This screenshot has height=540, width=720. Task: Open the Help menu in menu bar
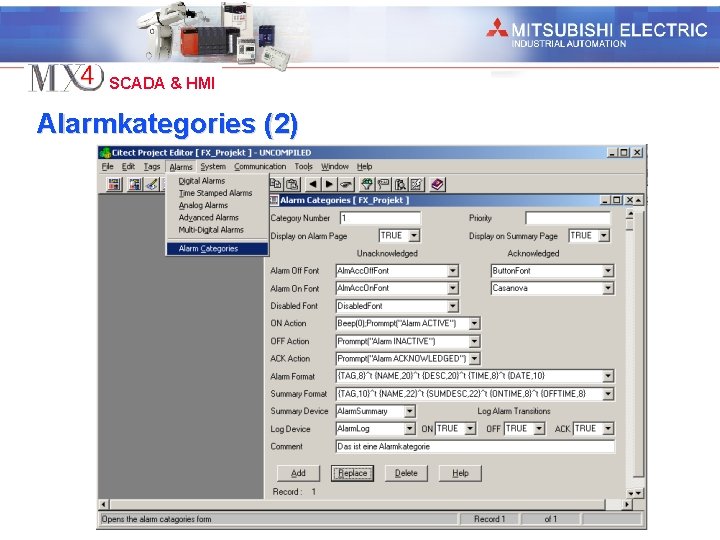pos(365,166)
